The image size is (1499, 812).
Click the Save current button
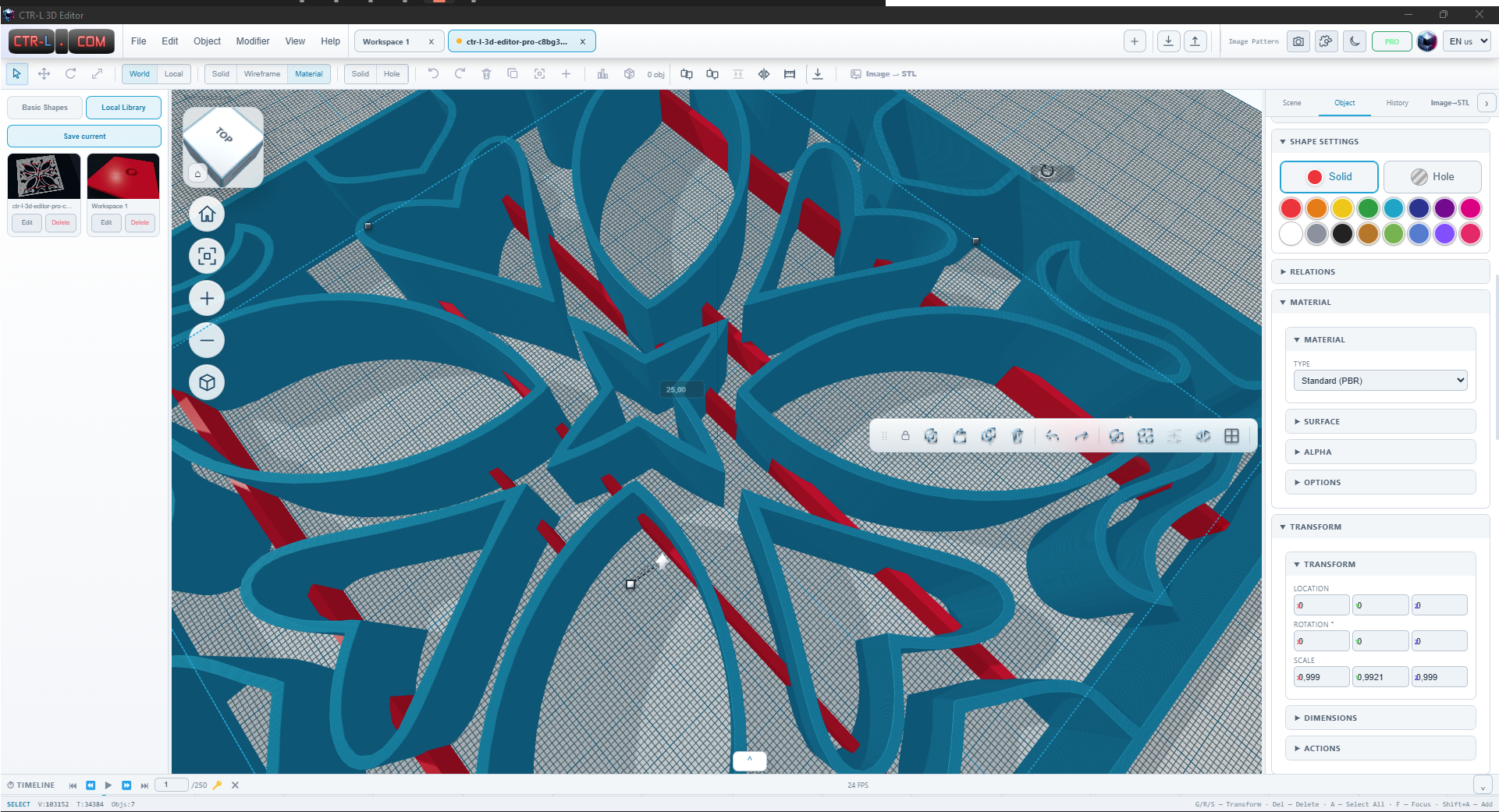click(x=84, y=136)
